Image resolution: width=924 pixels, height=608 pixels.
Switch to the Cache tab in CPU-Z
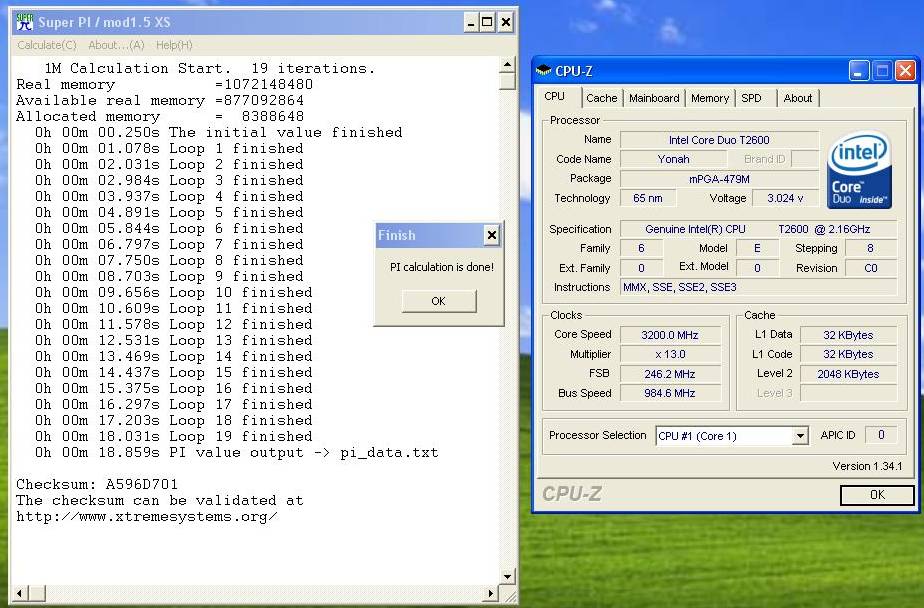coord(602,98)
